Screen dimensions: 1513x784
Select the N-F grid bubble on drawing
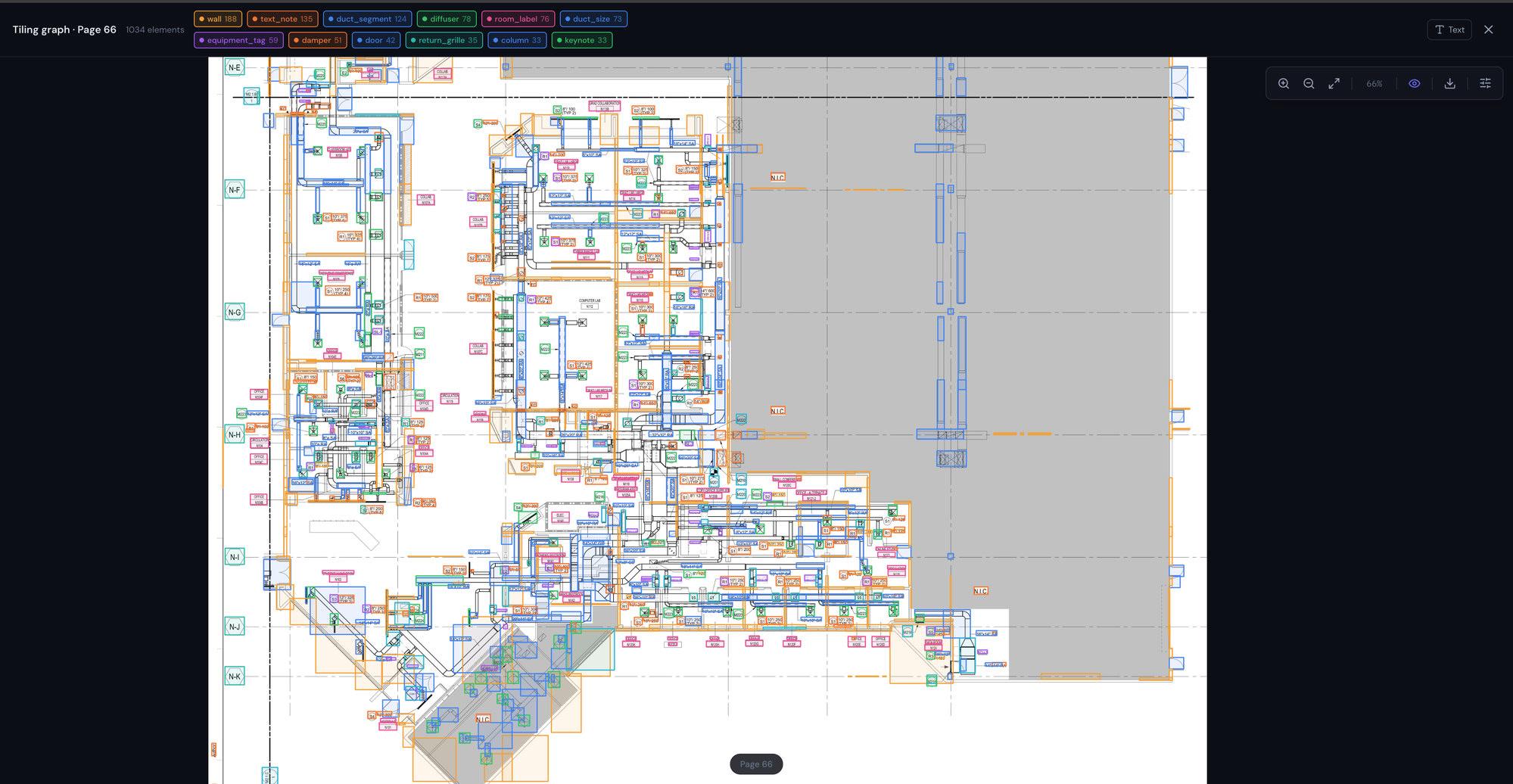(235, 190)
